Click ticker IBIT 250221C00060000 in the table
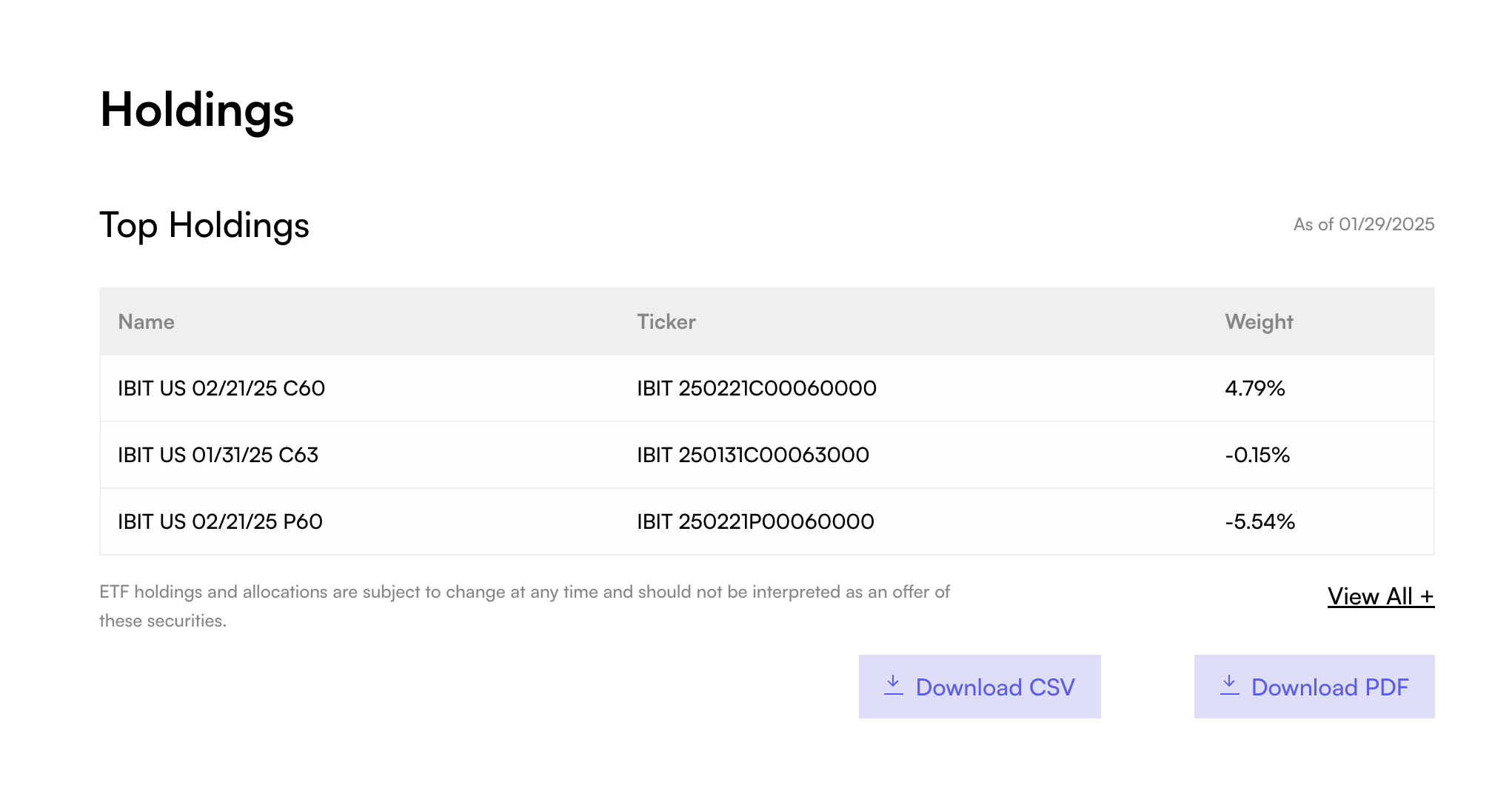1512x794 pixels. (x=756, y=388)
